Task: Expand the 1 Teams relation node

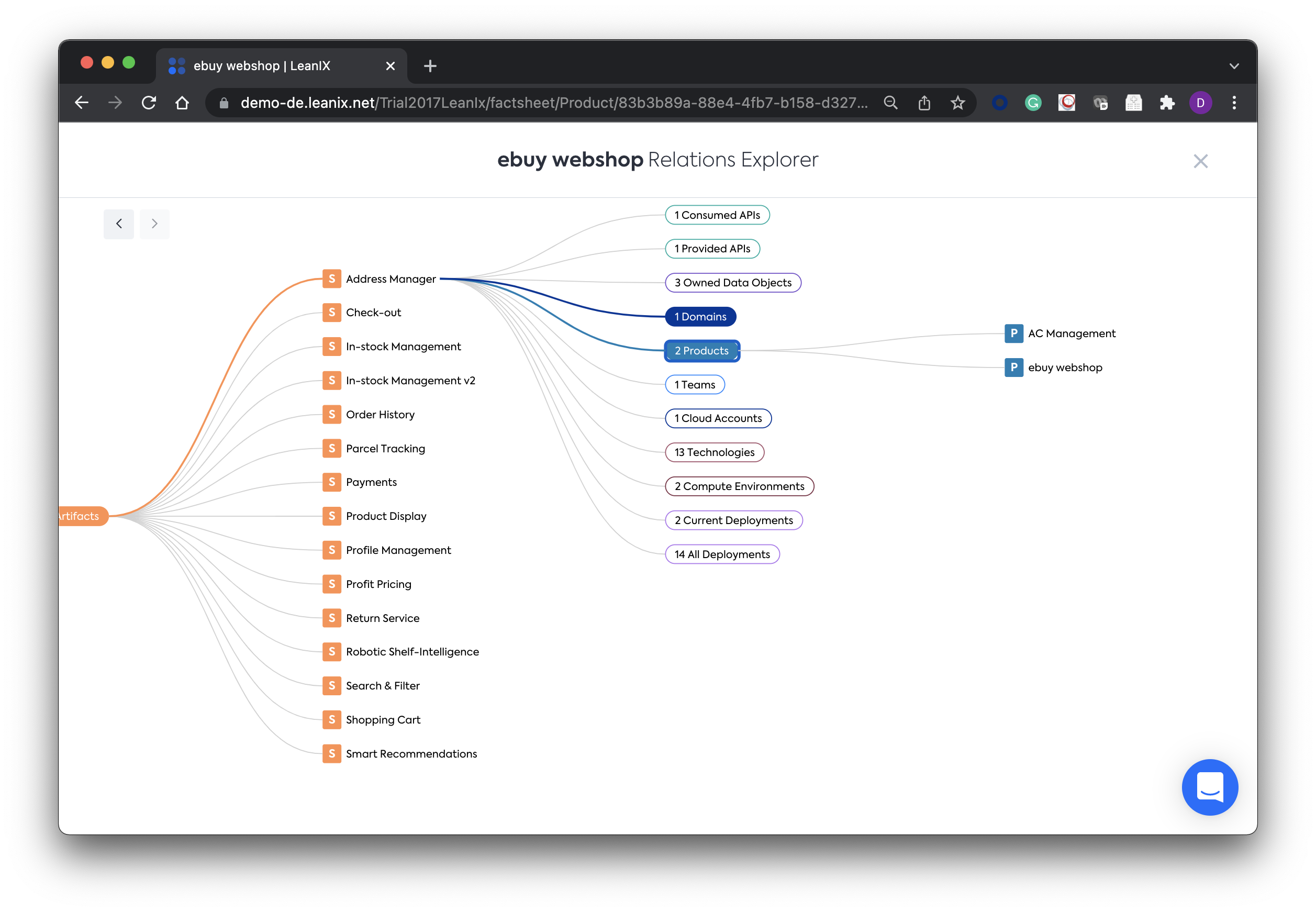Action: click(x=695, y=385)
